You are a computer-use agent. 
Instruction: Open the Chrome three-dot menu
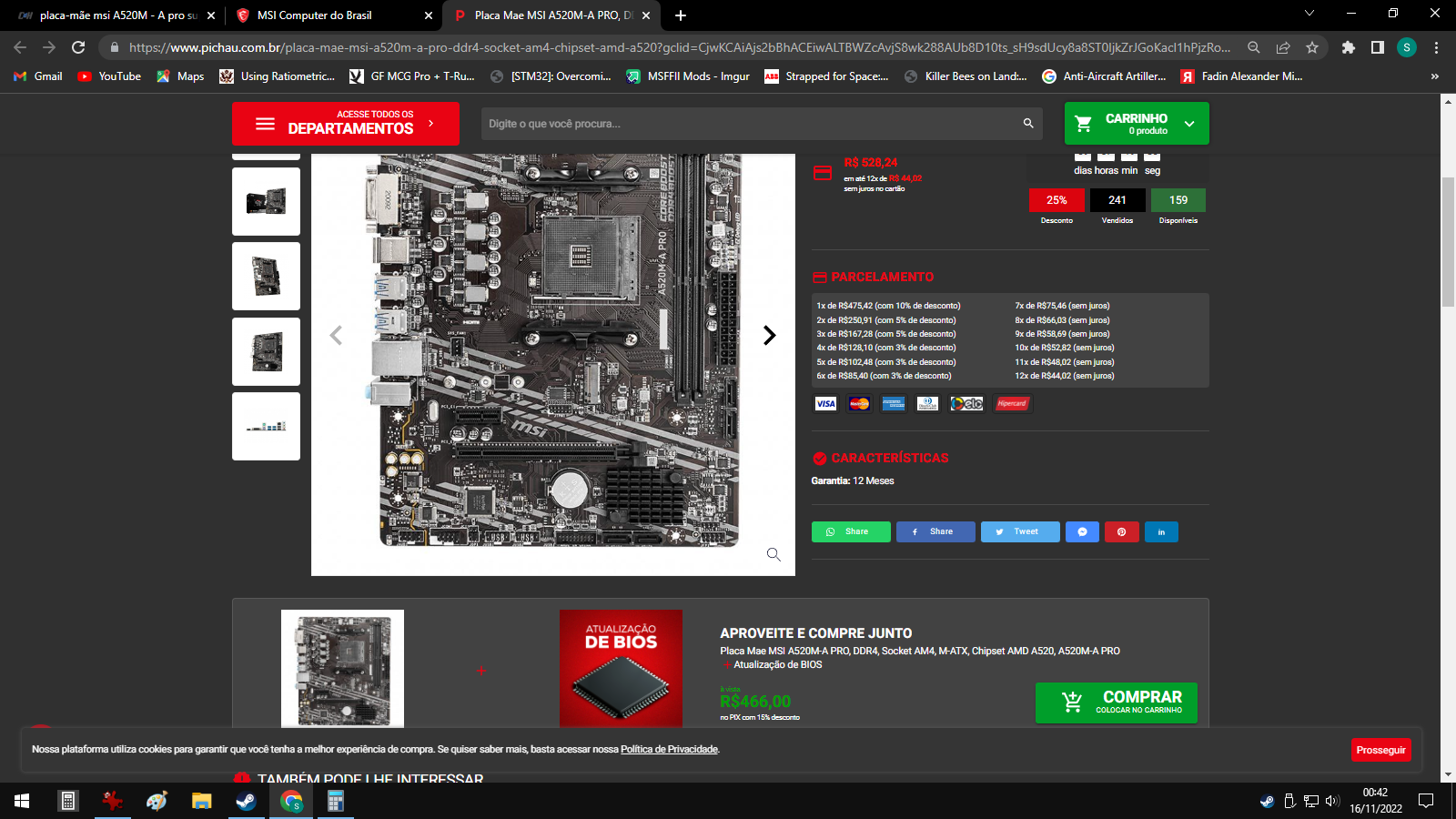coord(1436,47)
